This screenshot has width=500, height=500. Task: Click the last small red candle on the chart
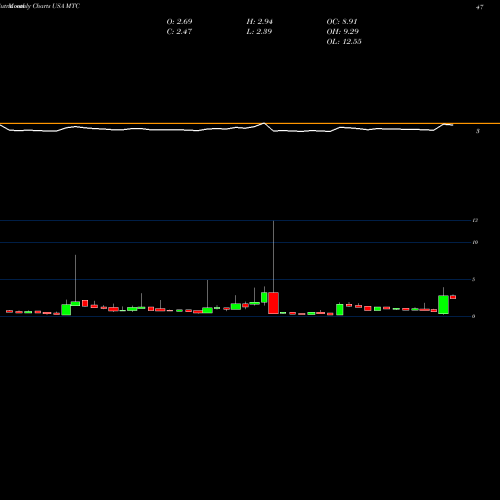pyautogui.click(x=453, y=297)
